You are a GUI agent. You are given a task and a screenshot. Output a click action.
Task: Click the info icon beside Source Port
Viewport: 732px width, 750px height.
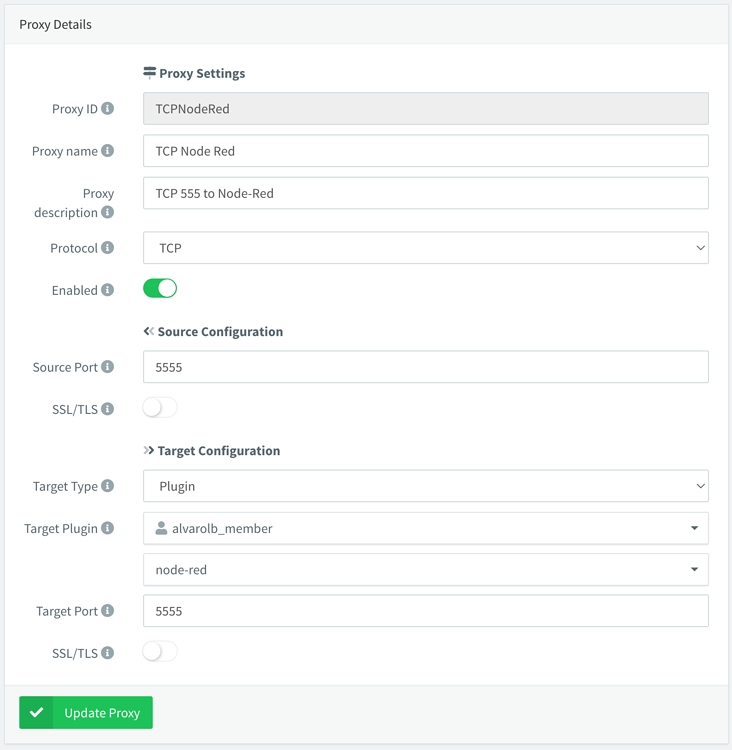point(107,367)
